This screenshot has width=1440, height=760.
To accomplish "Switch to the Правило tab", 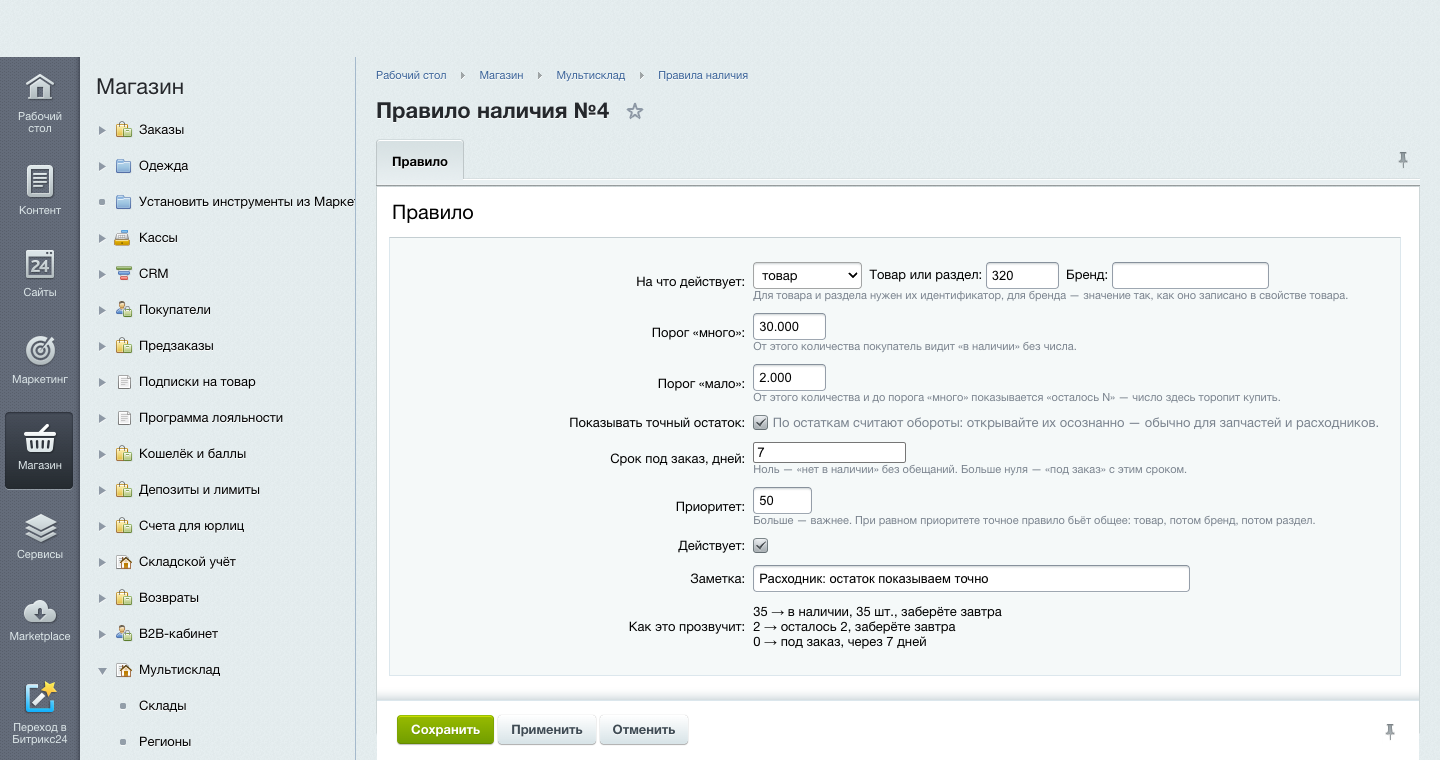I will [420, 161].
